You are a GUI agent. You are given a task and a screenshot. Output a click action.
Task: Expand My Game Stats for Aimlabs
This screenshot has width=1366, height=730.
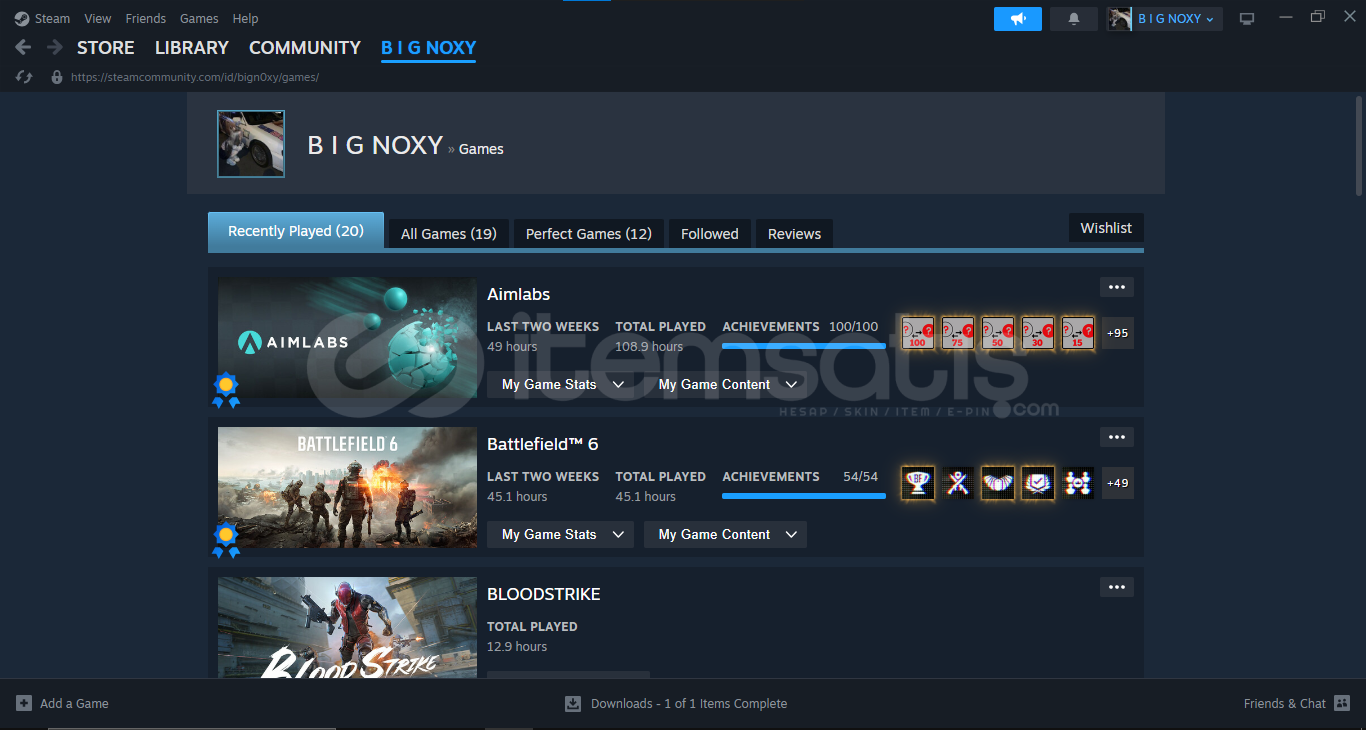[560, 384]
